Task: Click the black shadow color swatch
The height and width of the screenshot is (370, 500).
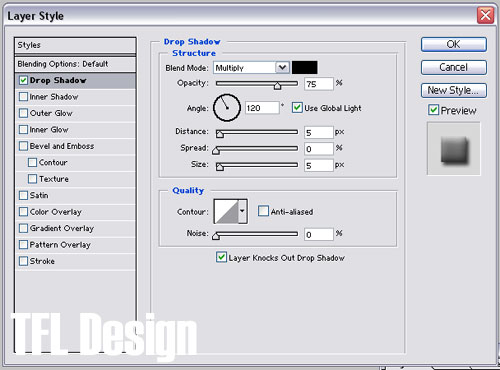Action: point(304,67)
